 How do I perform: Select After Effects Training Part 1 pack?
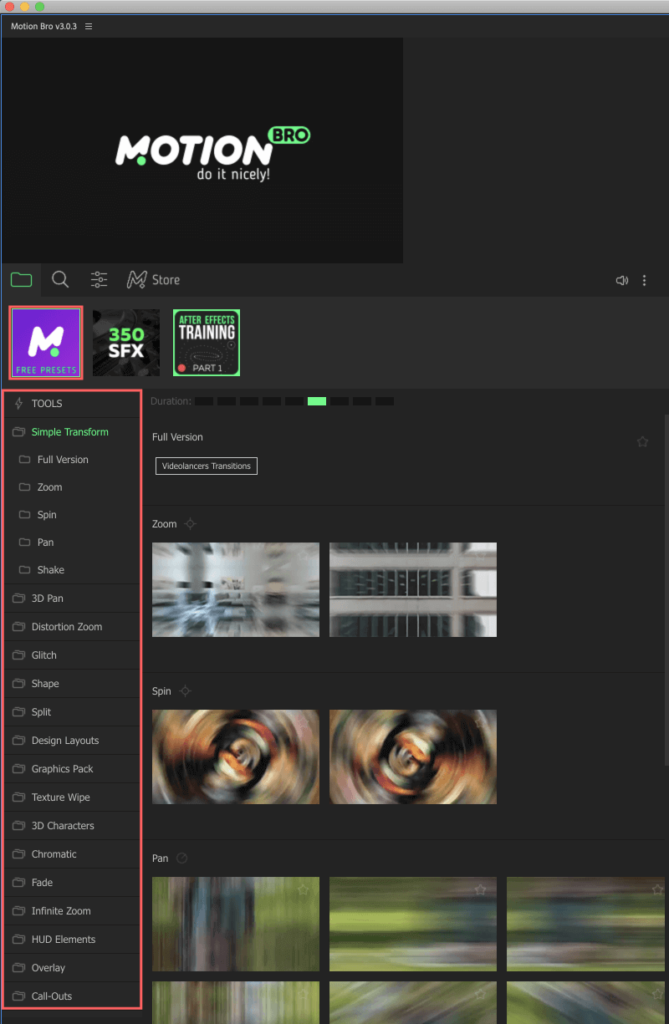pyautogui.click(x=206, y=342)
